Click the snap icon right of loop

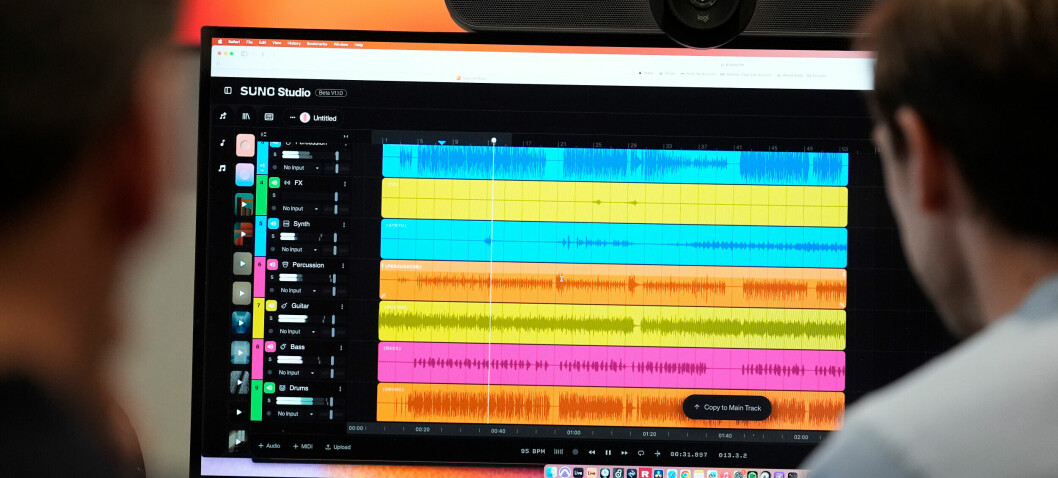pos(657,454)
